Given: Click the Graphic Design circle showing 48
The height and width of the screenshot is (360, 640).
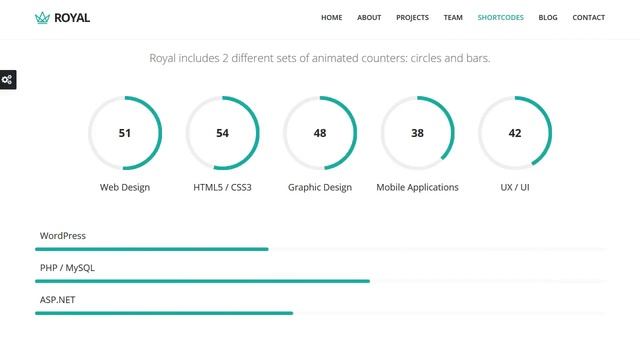Looking at the screenshot, I should pyautogui.click(x=320, y=133).
